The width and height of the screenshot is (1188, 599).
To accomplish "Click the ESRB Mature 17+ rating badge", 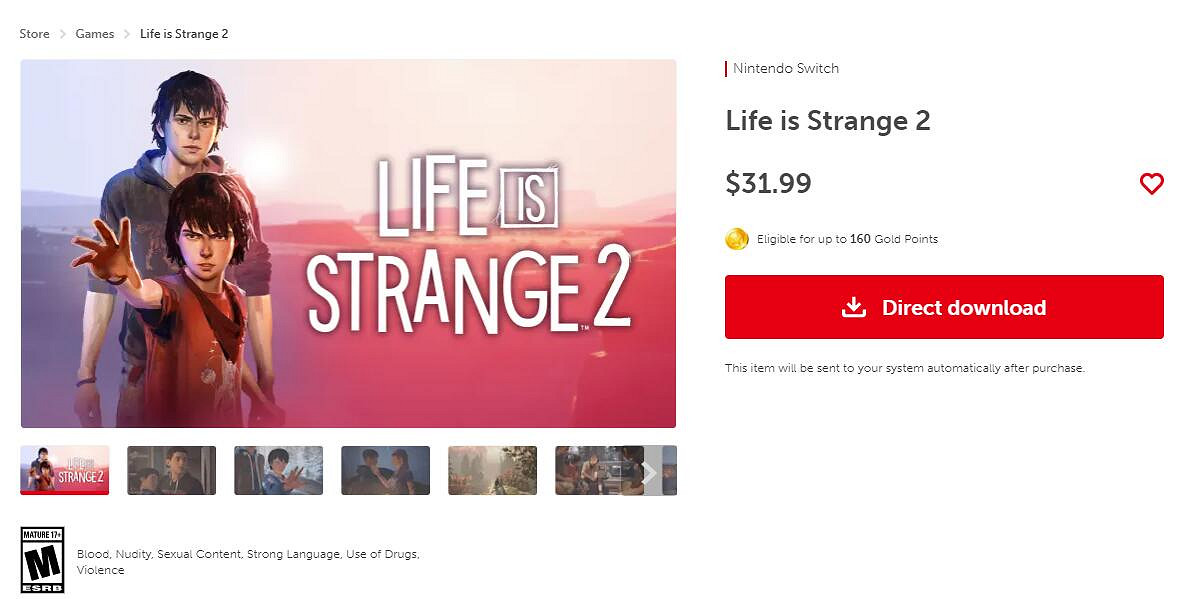I will 42,560.
